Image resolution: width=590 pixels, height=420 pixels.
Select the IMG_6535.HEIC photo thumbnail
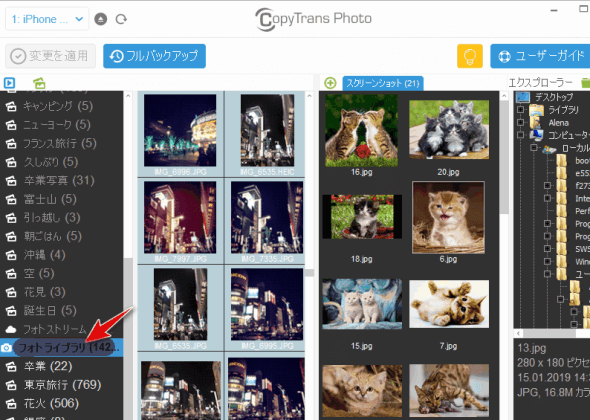268,131
